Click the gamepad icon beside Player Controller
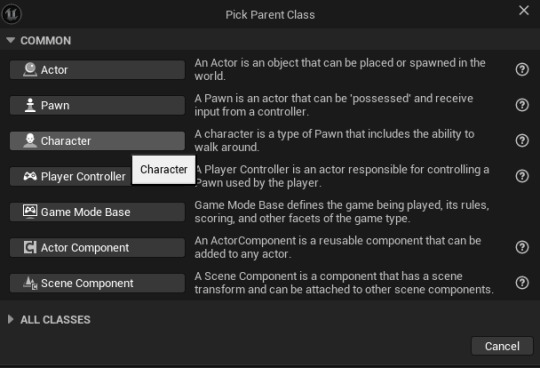 tap(30, 176)
